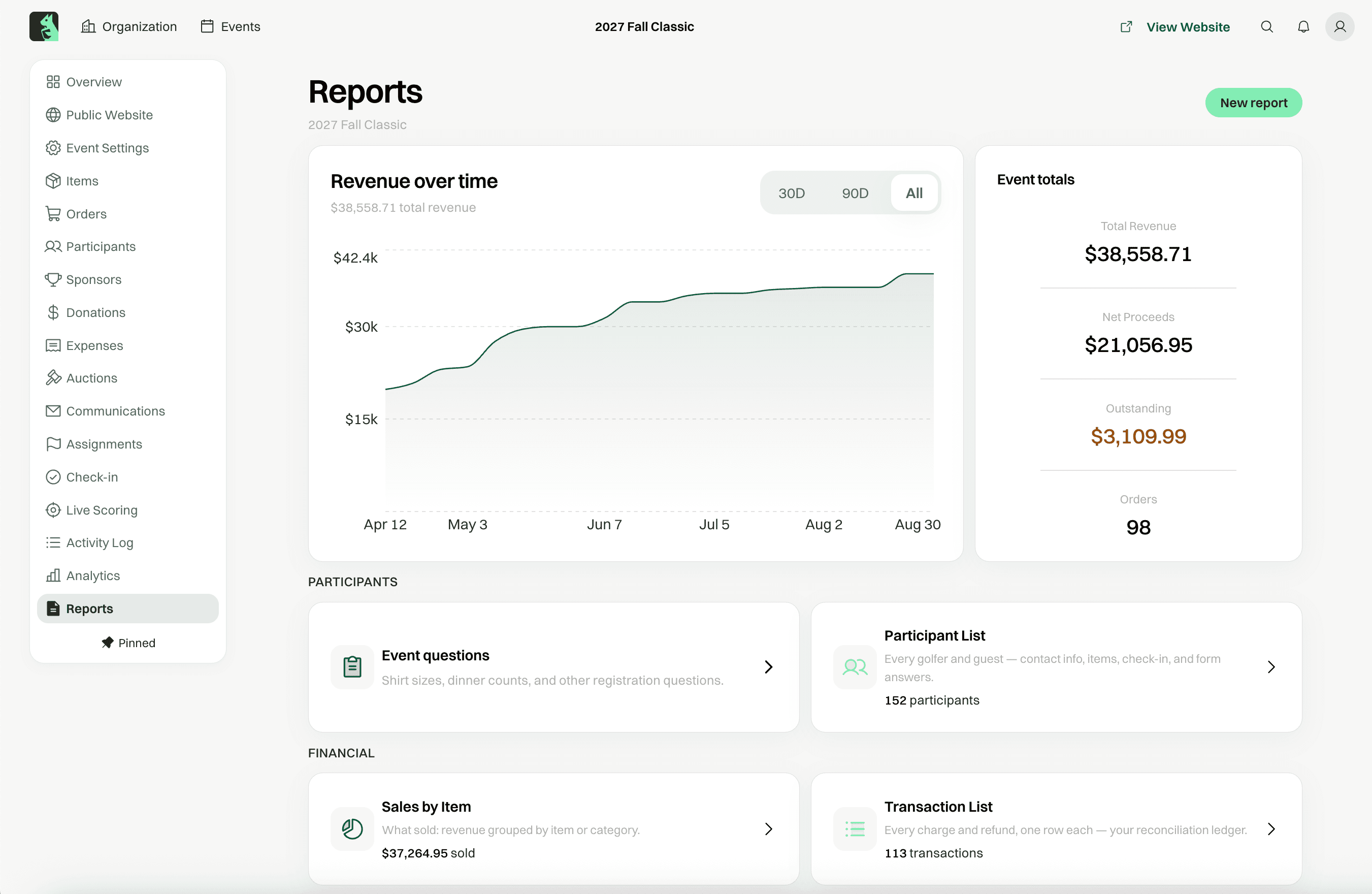Switch revenue chart to 90D range
Screen dimensions: 1372x894
855,193
